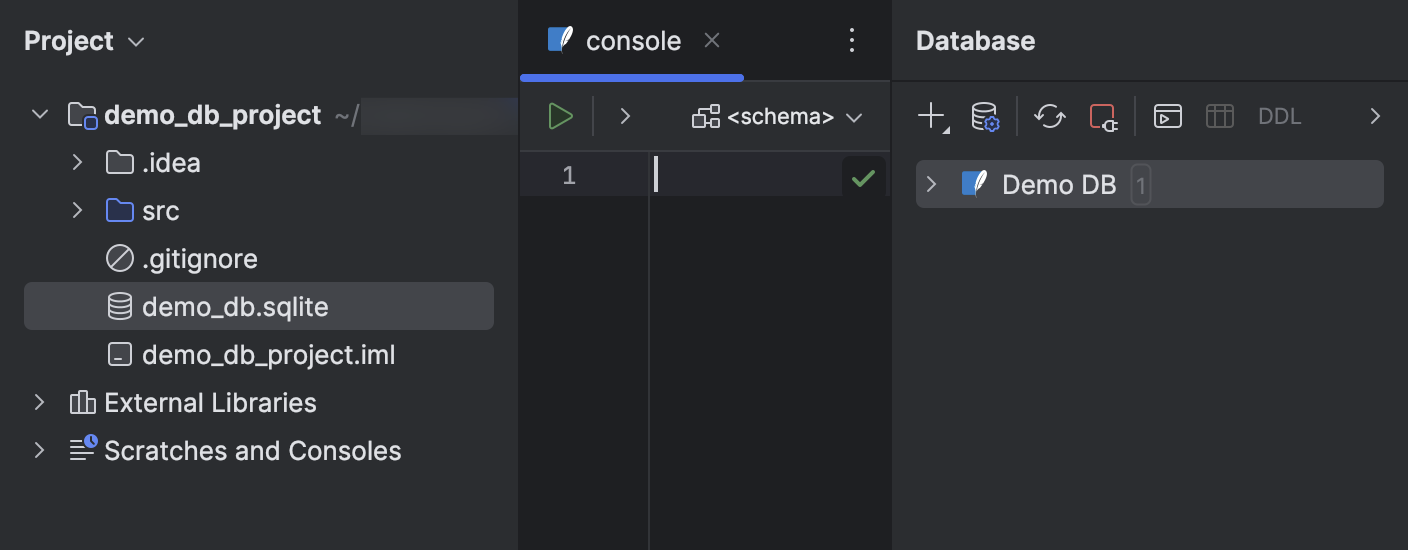The height and width of the screenshot is (550, 1408).
Task: Close the console tab
Action: (x=712, y=41)
